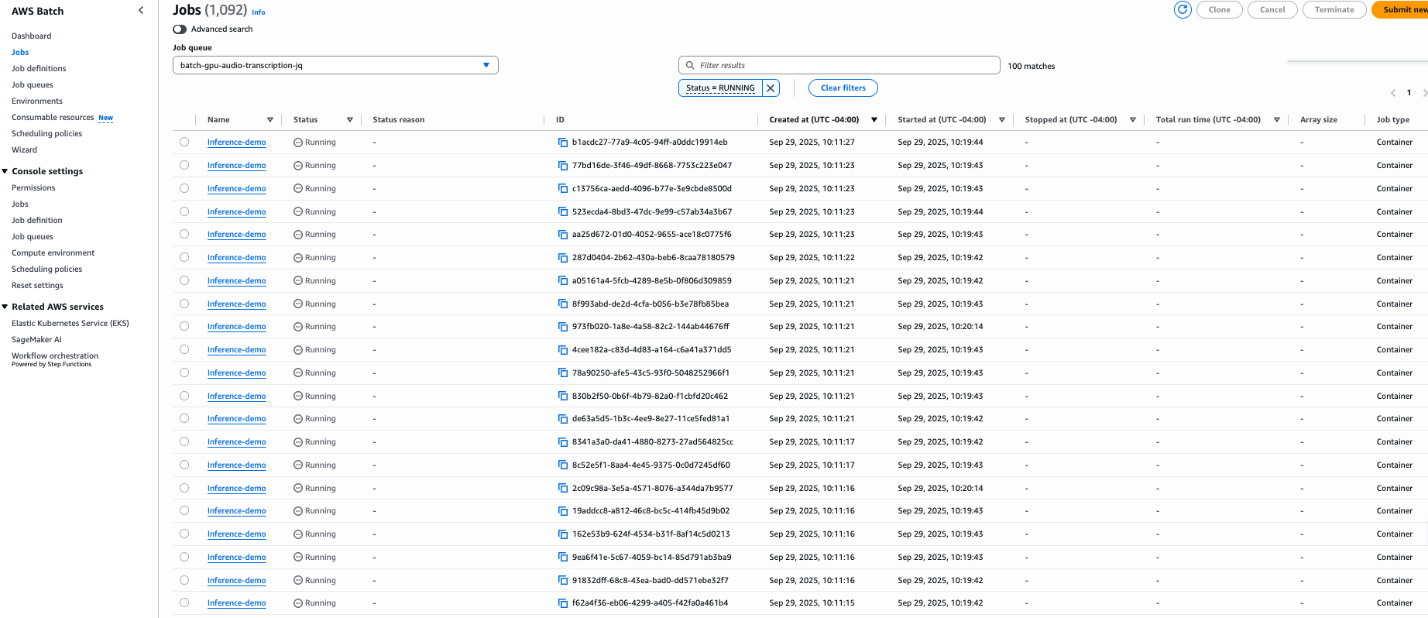Select the first Inference-demo job's radio button
Viewport: 1428px width, 618px height.
tap(184, 141)
